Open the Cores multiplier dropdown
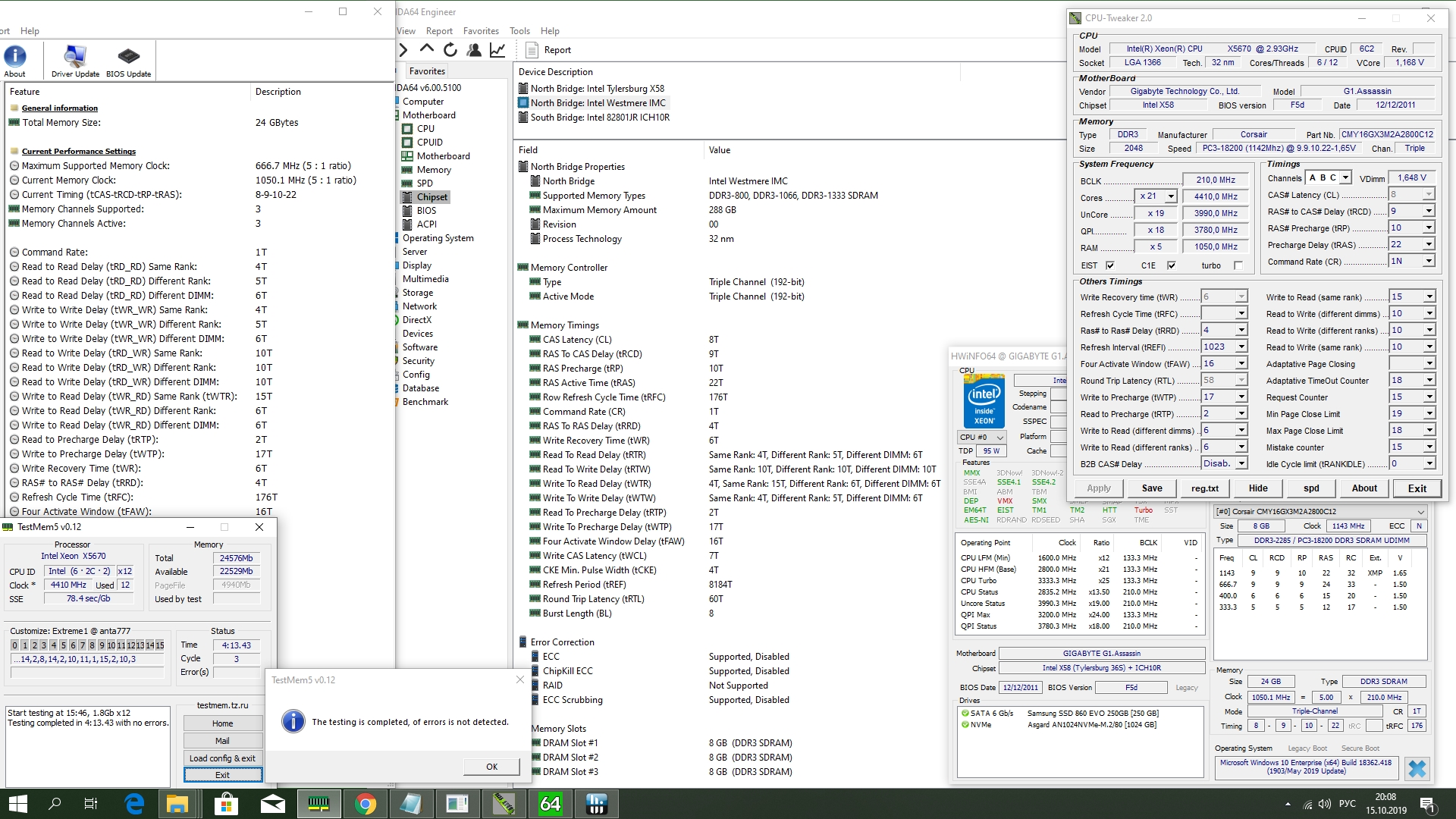This screenshot has height=819, width=1456. [1170, 196]
